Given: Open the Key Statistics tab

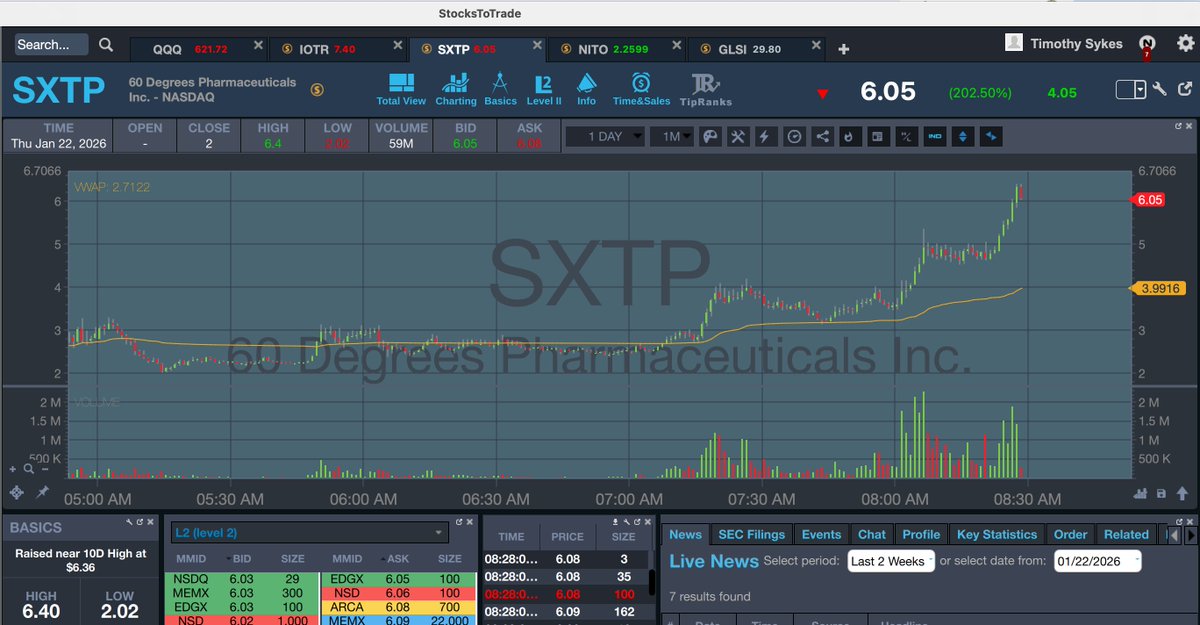Looking at the screenshot, I should tap(996, 535).
